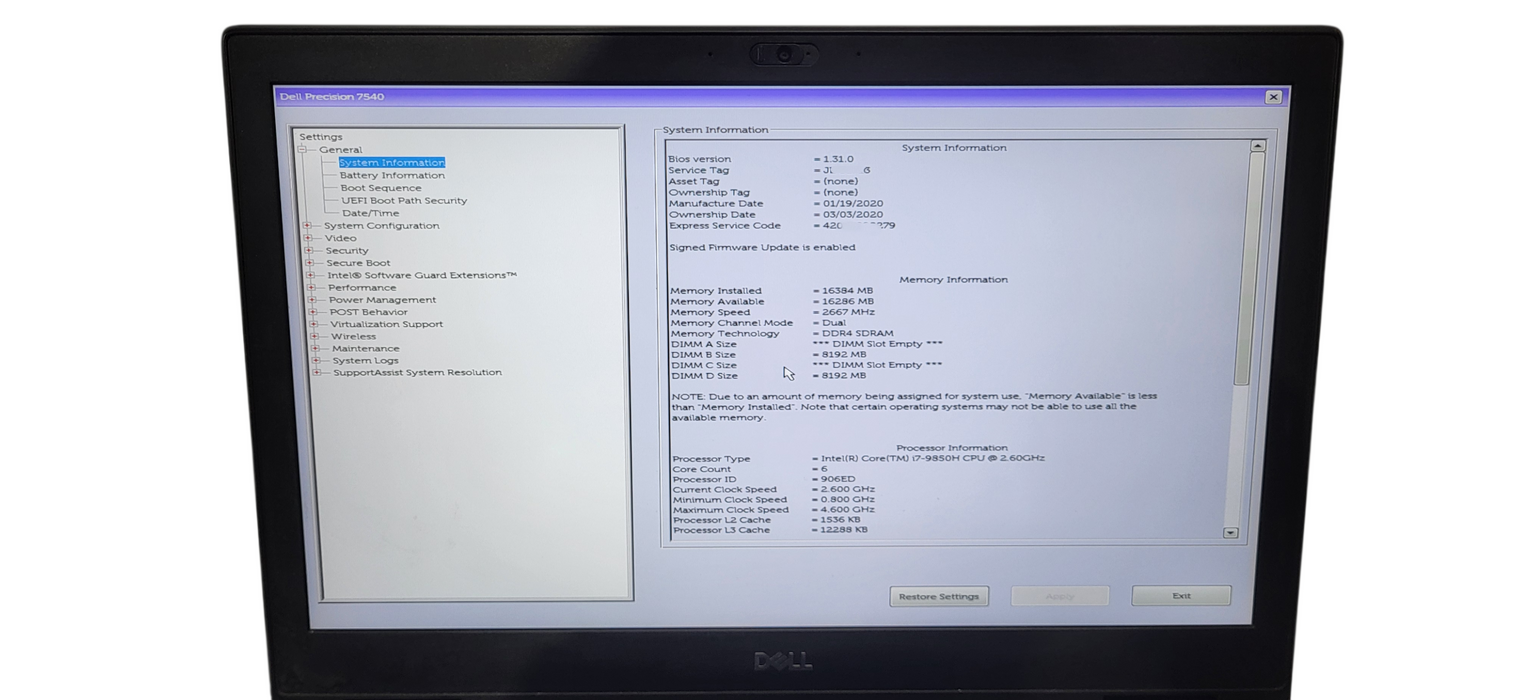1515x700 pixels.
Task: Select the Wireless label
Action: pos(354,337)
